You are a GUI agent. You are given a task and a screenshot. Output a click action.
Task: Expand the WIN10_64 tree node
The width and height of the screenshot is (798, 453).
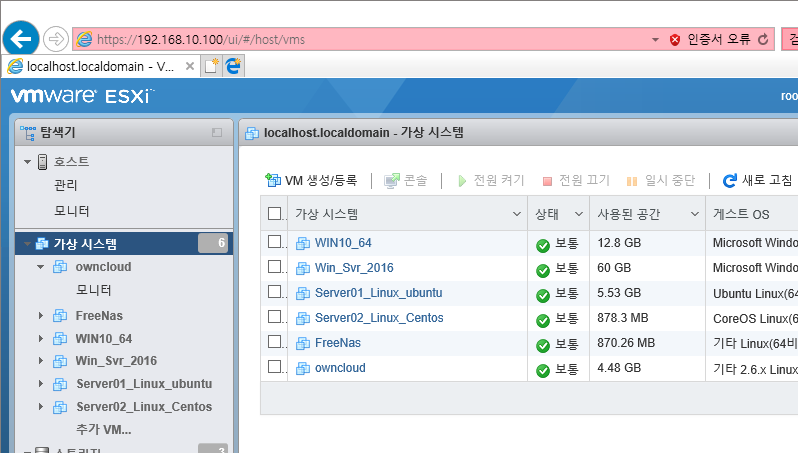pos(41,338)
